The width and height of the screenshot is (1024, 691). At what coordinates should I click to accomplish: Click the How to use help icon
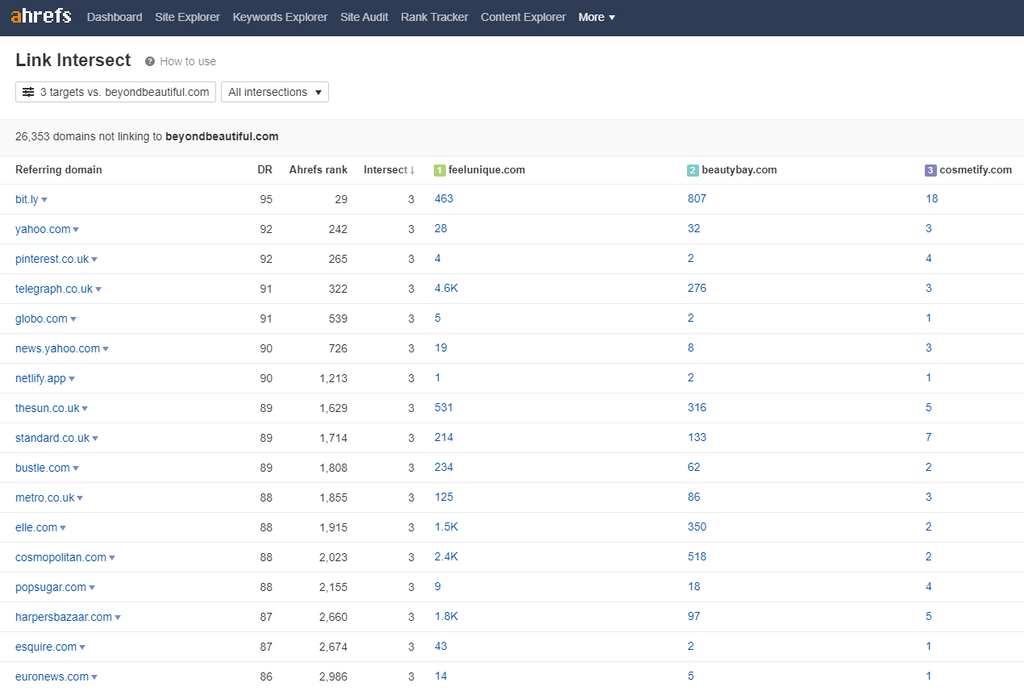150,62
